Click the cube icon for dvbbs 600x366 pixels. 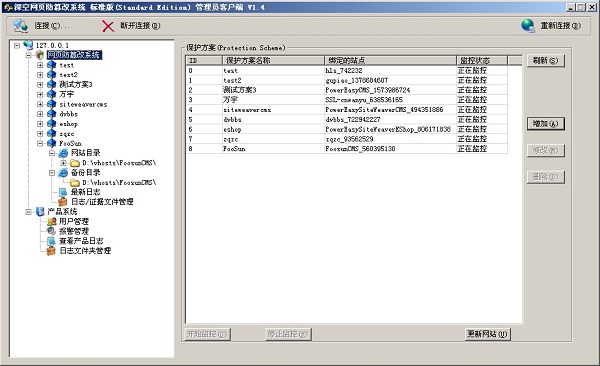pos(51,114)
